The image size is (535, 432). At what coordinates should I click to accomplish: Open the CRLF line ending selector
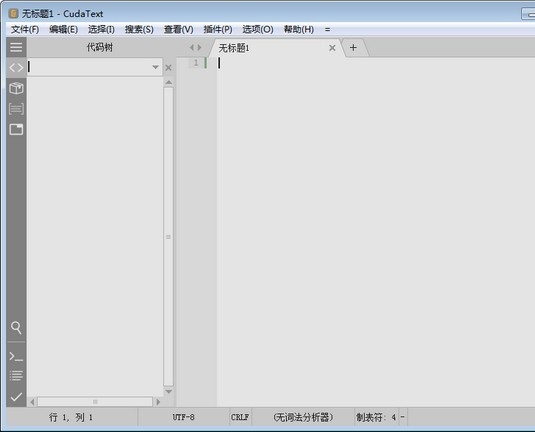coord(240,417)
